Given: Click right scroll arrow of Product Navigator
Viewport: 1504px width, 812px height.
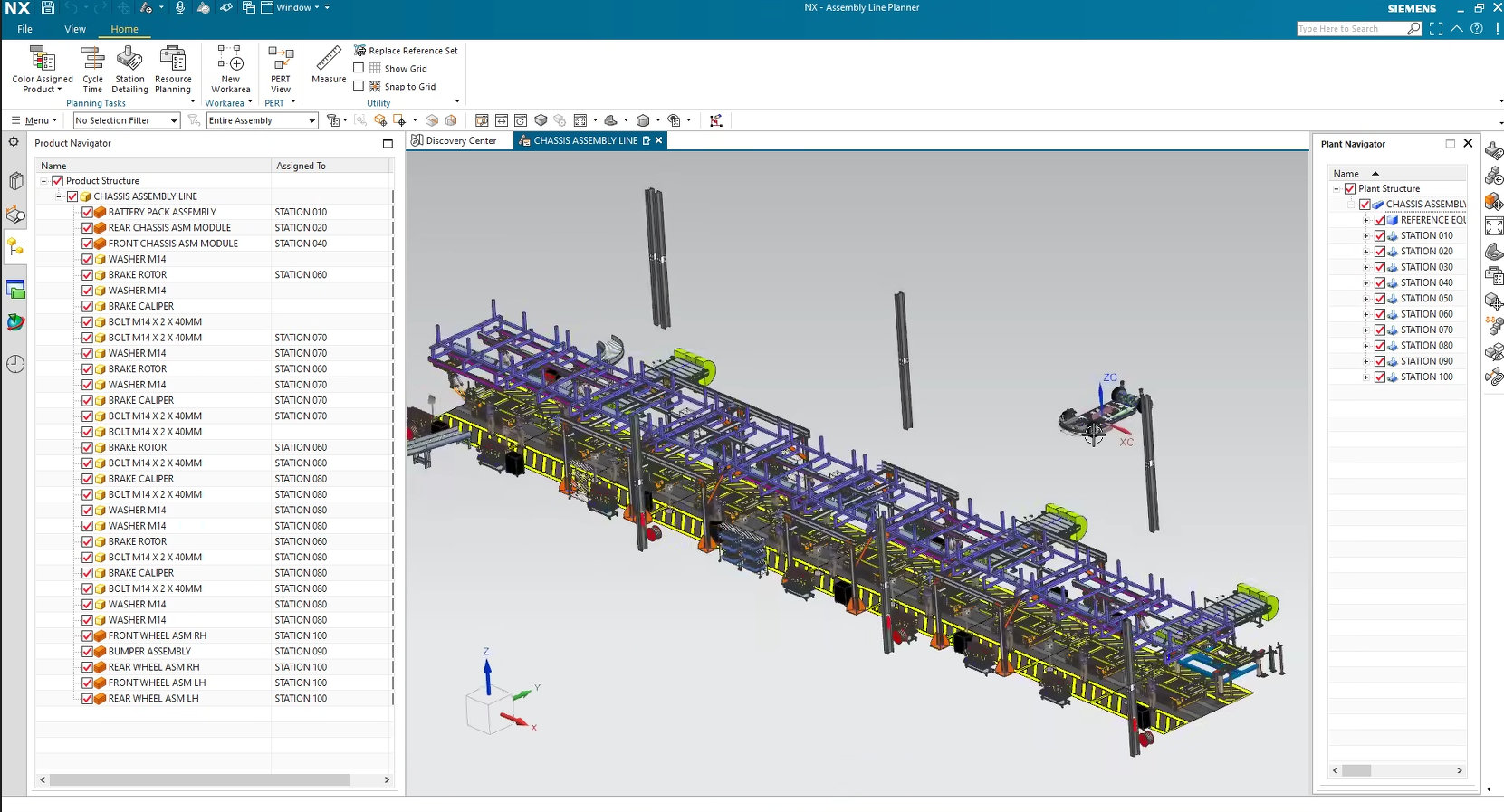Looking at the screenshot, I should click(x=387, y=779).
